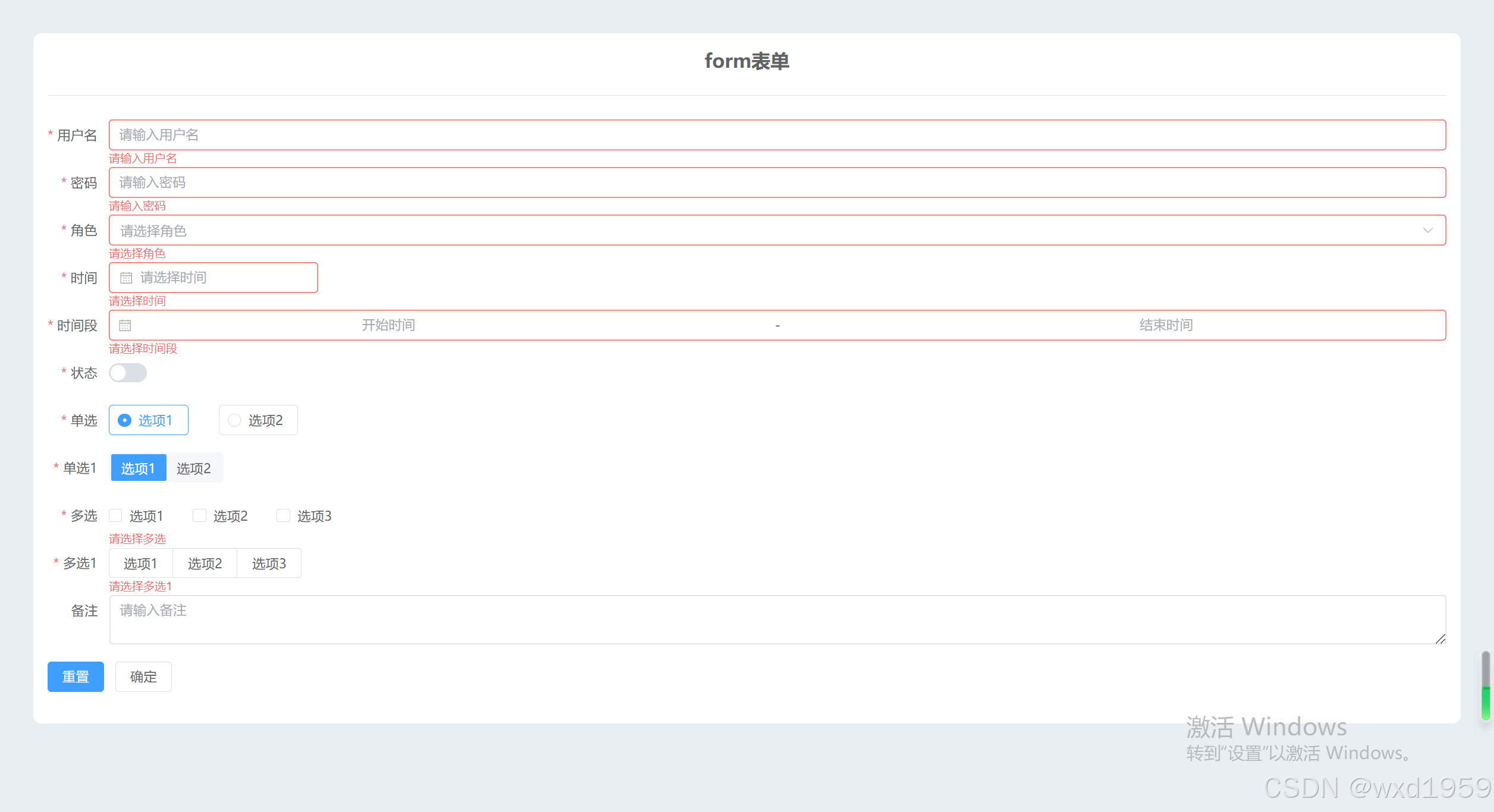Click the calendar icon in 时间 field
Image resolution: width=1494 pixels, height=812 pixels.
tap(126, 278)
